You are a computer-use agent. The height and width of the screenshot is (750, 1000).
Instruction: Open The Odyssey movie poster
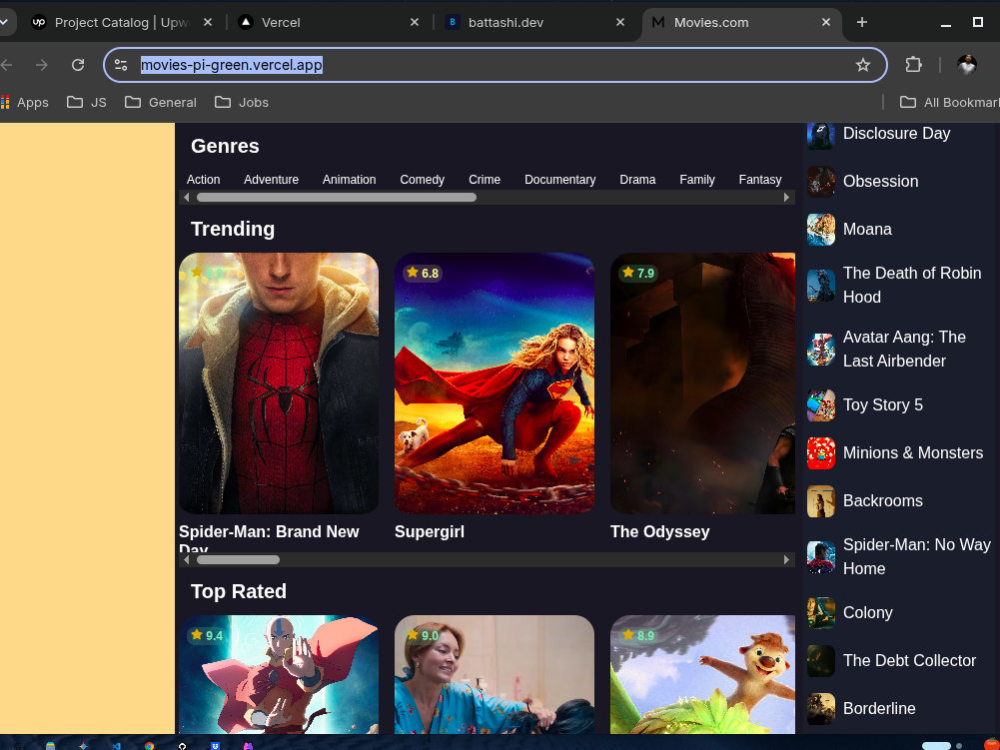click(x=703, y=383)
